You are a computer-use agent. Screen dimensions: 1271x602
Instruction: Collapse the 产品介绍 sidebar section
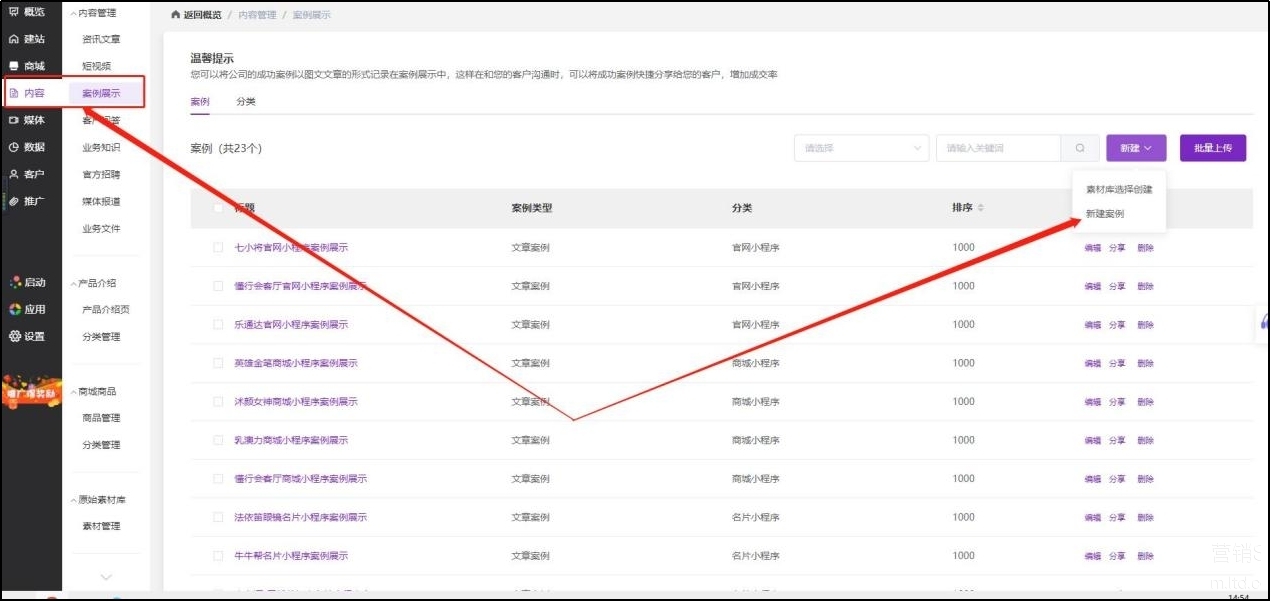coord(73,283)
